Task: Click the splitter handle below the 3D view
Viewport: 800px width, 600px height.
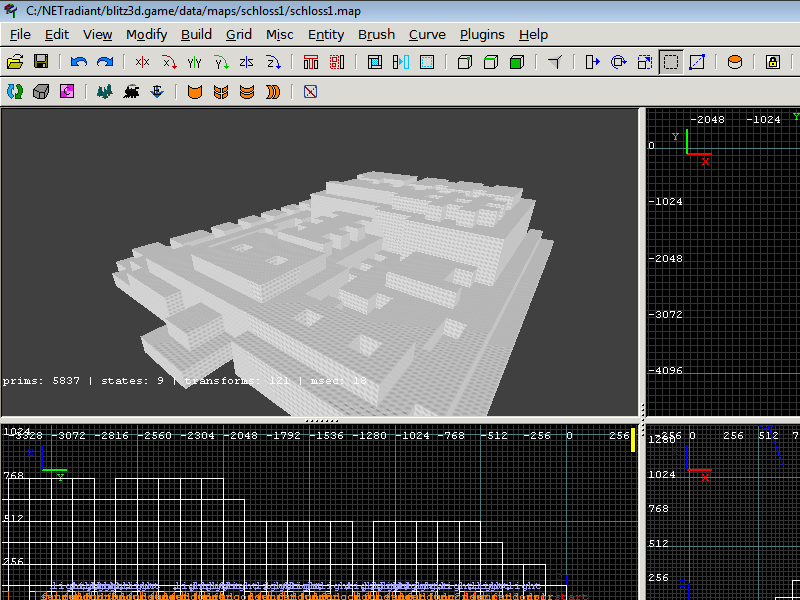Action: point(320,420)
